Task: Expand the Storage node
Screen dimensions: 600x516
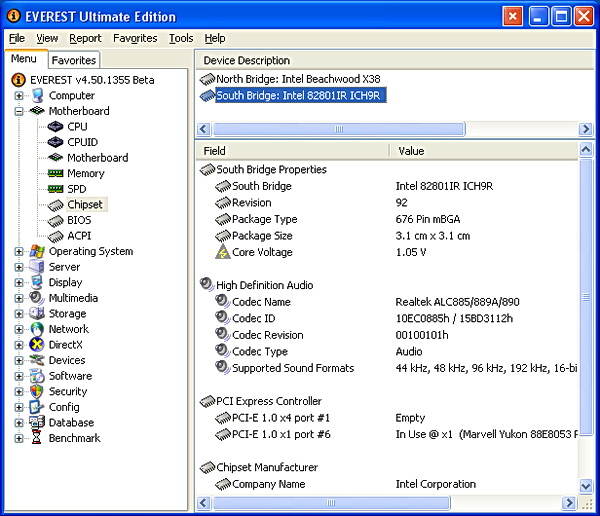Action: [x=19, y=314]
